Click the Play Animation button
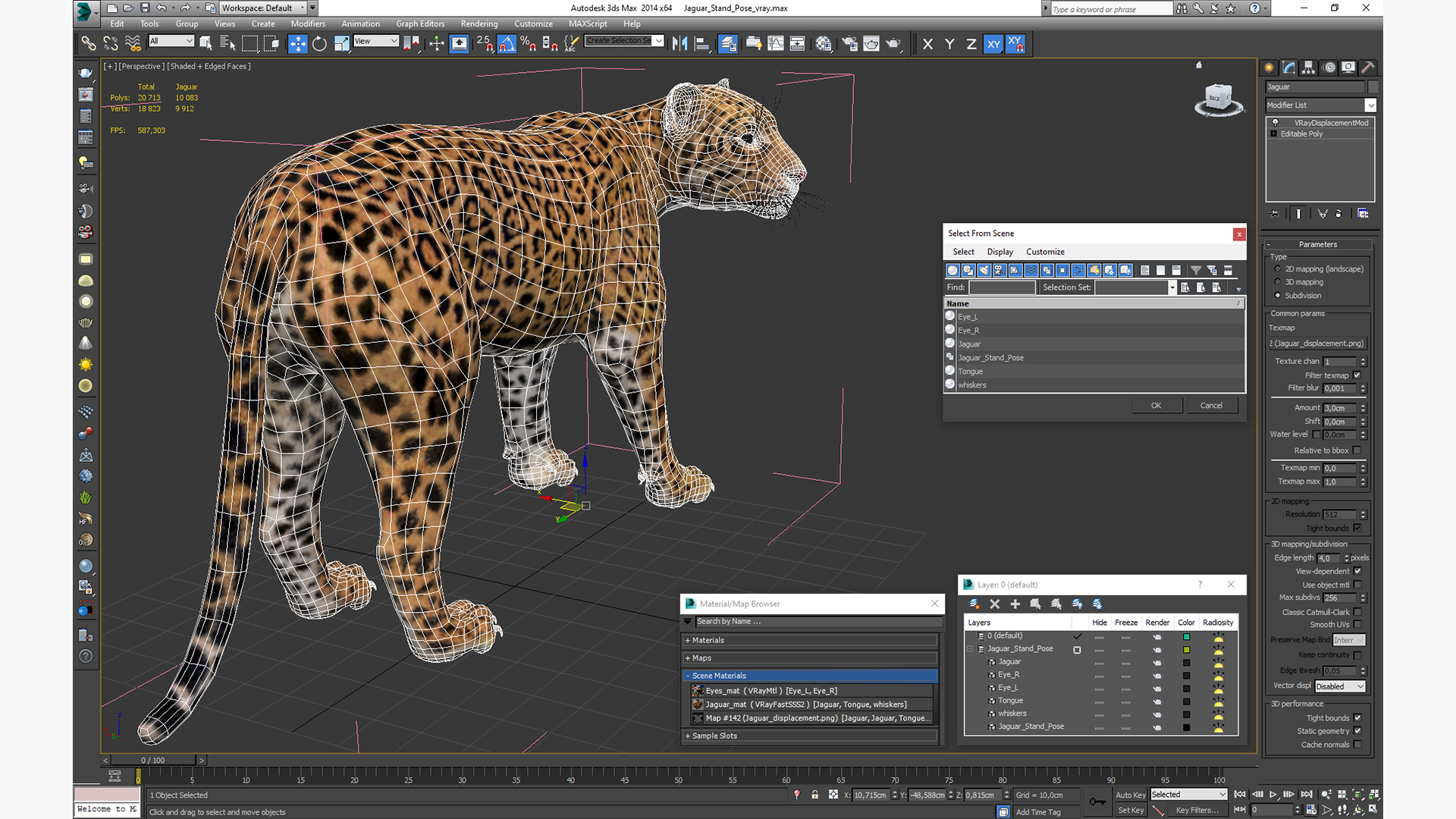Screen dimensions: 1456x819 click(1273, 794)
